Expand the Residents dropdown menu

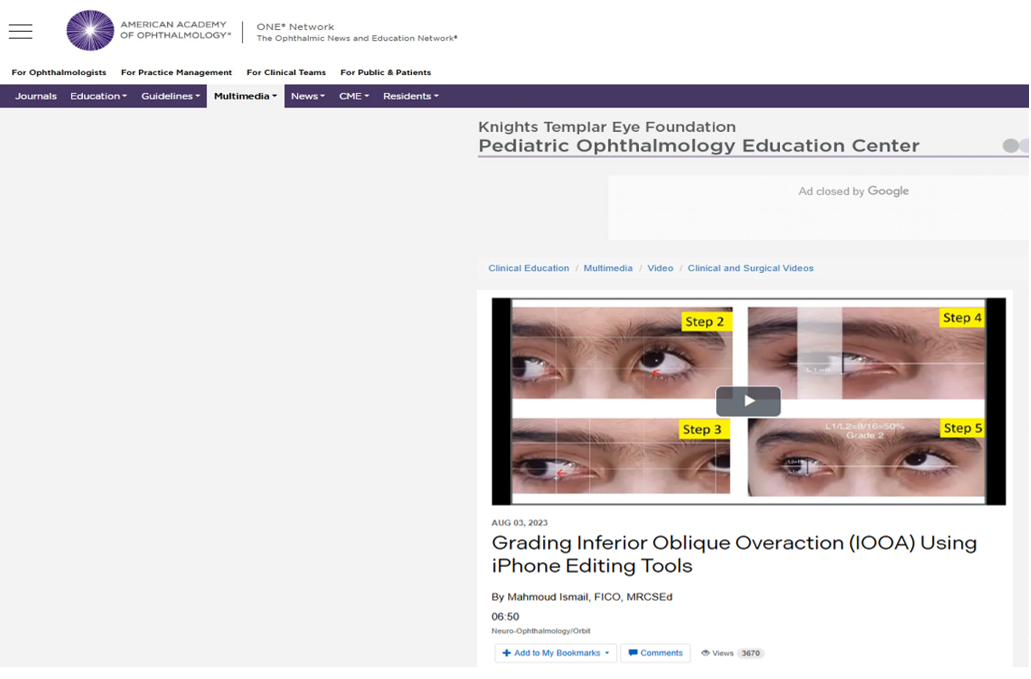(x=410, y=96)
